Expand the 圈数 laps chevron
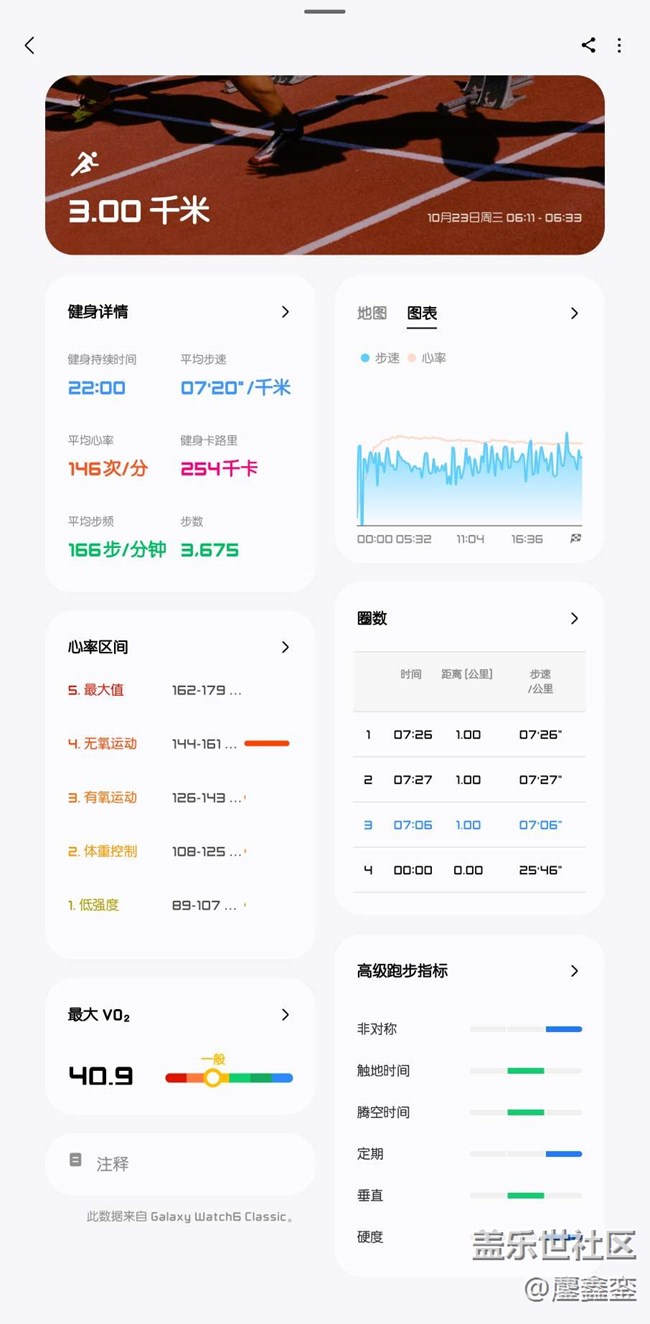The height and width of the screenshot is (1324, 650). pyautogui.click(x=574, y=618)
